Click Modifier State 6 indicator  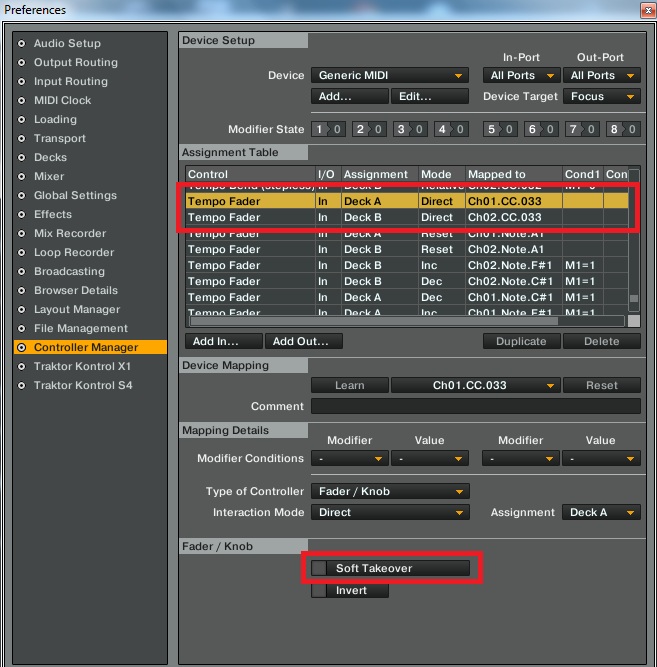541,129
